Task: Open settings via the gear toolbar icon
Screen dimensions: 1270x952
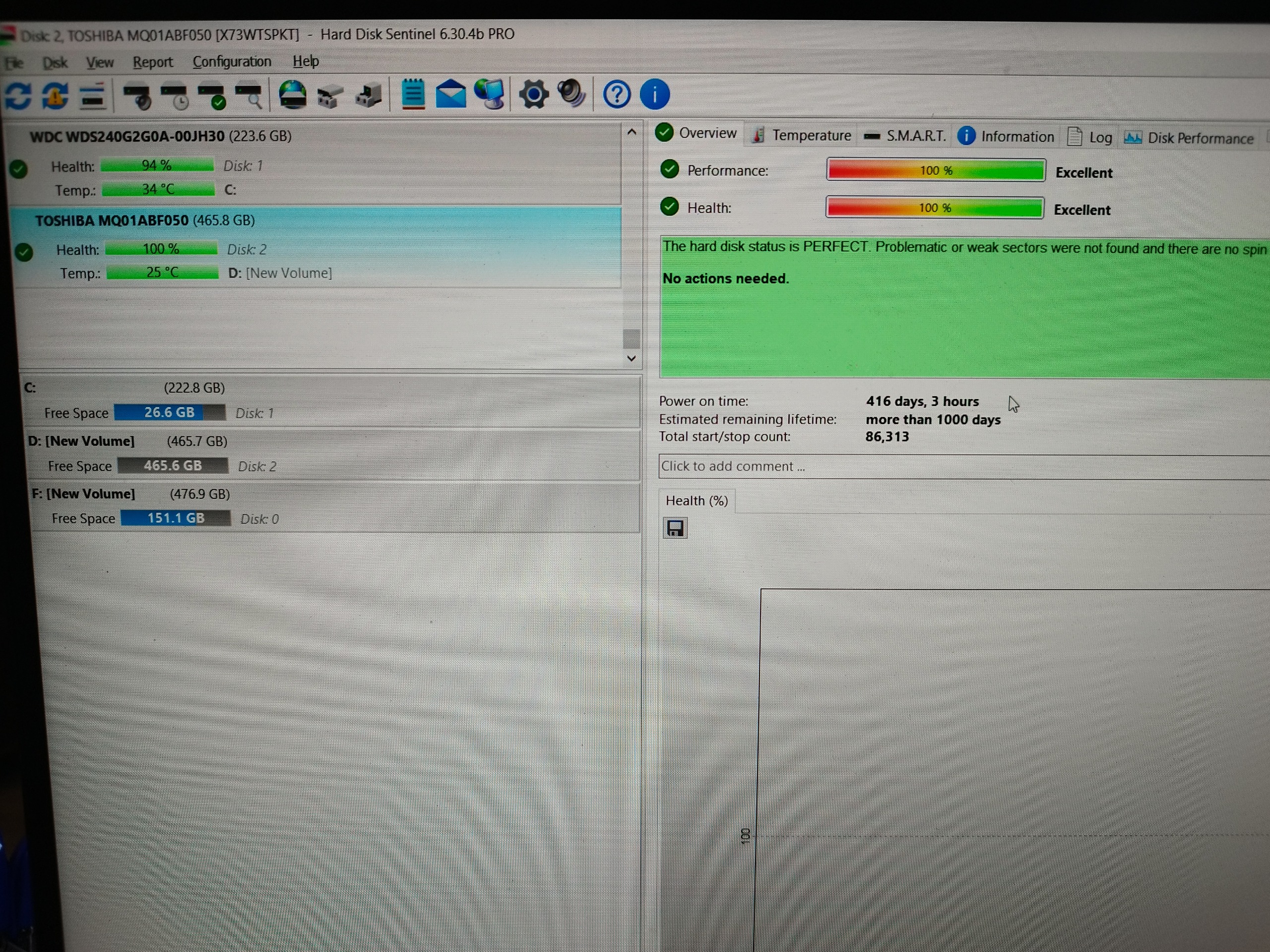Action: (x=534, y=94)
